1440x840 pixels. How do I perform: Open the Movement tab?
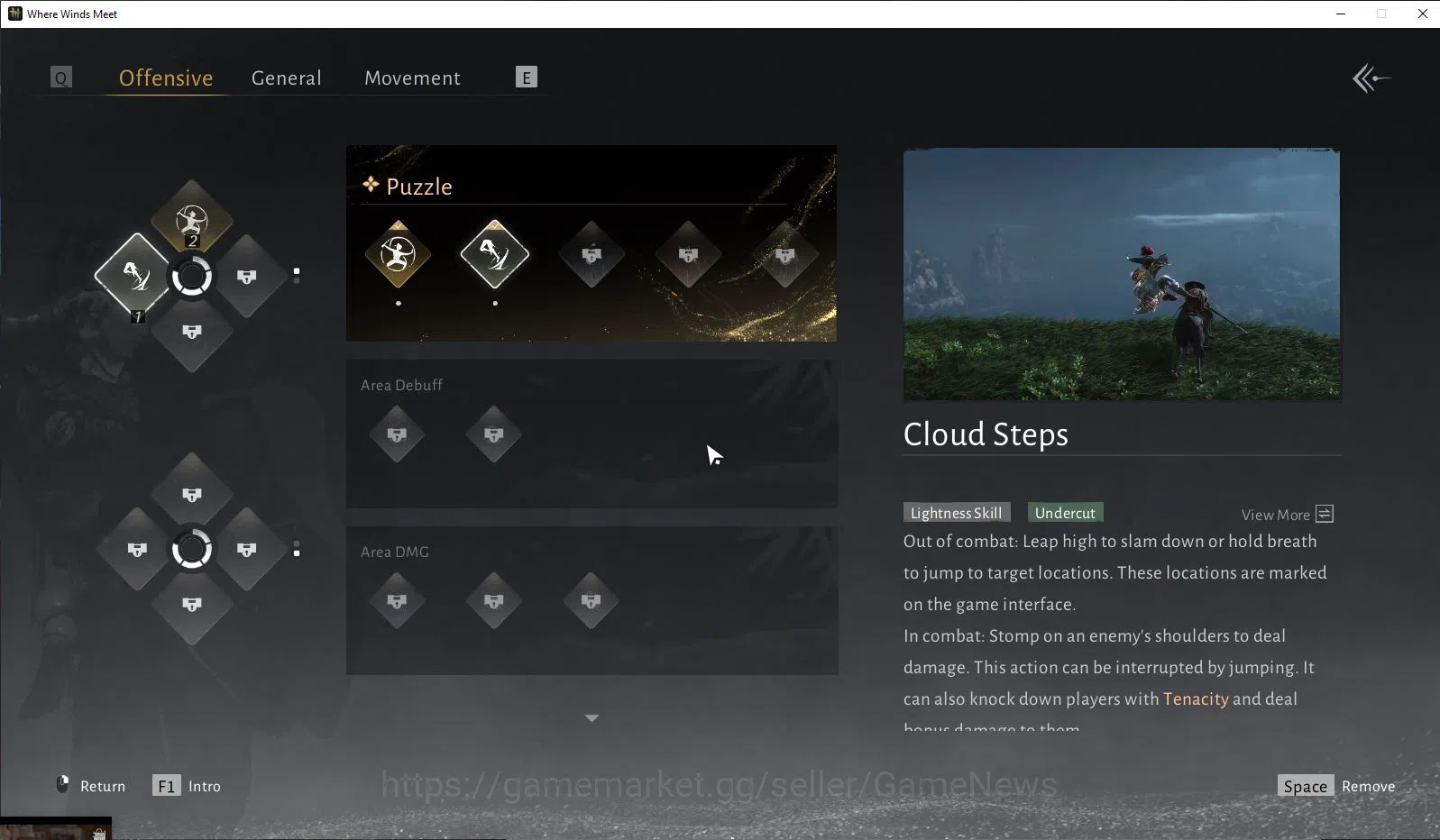tap(412, 78)
